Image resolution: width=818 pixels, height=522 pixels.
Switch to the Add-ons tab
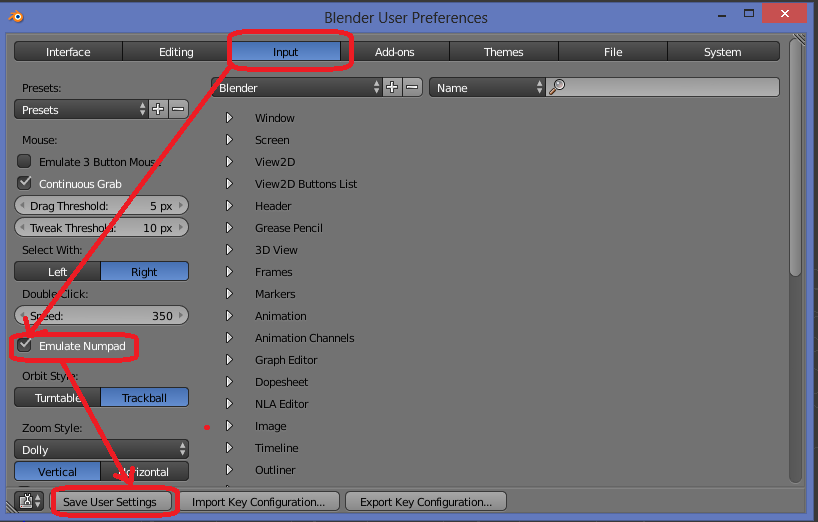point(395,52)
